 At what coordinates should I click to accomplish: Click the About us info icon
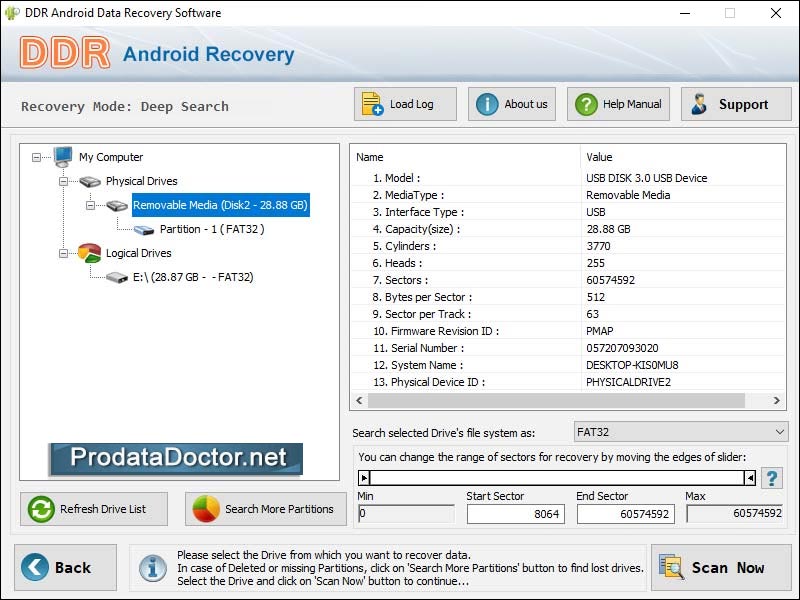[x=486, y=103]
